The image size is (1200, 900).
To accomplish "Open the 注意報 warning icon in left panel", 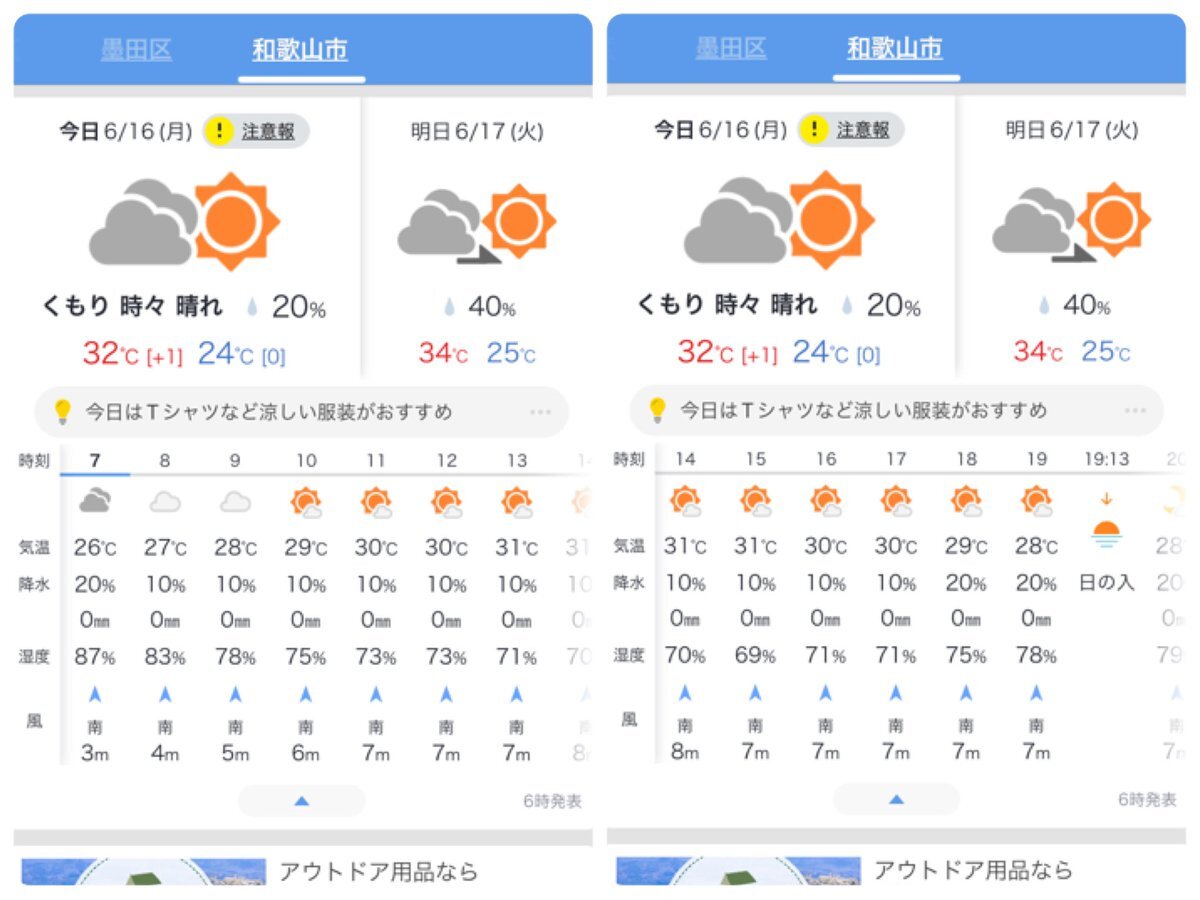I will coord(221,131).
